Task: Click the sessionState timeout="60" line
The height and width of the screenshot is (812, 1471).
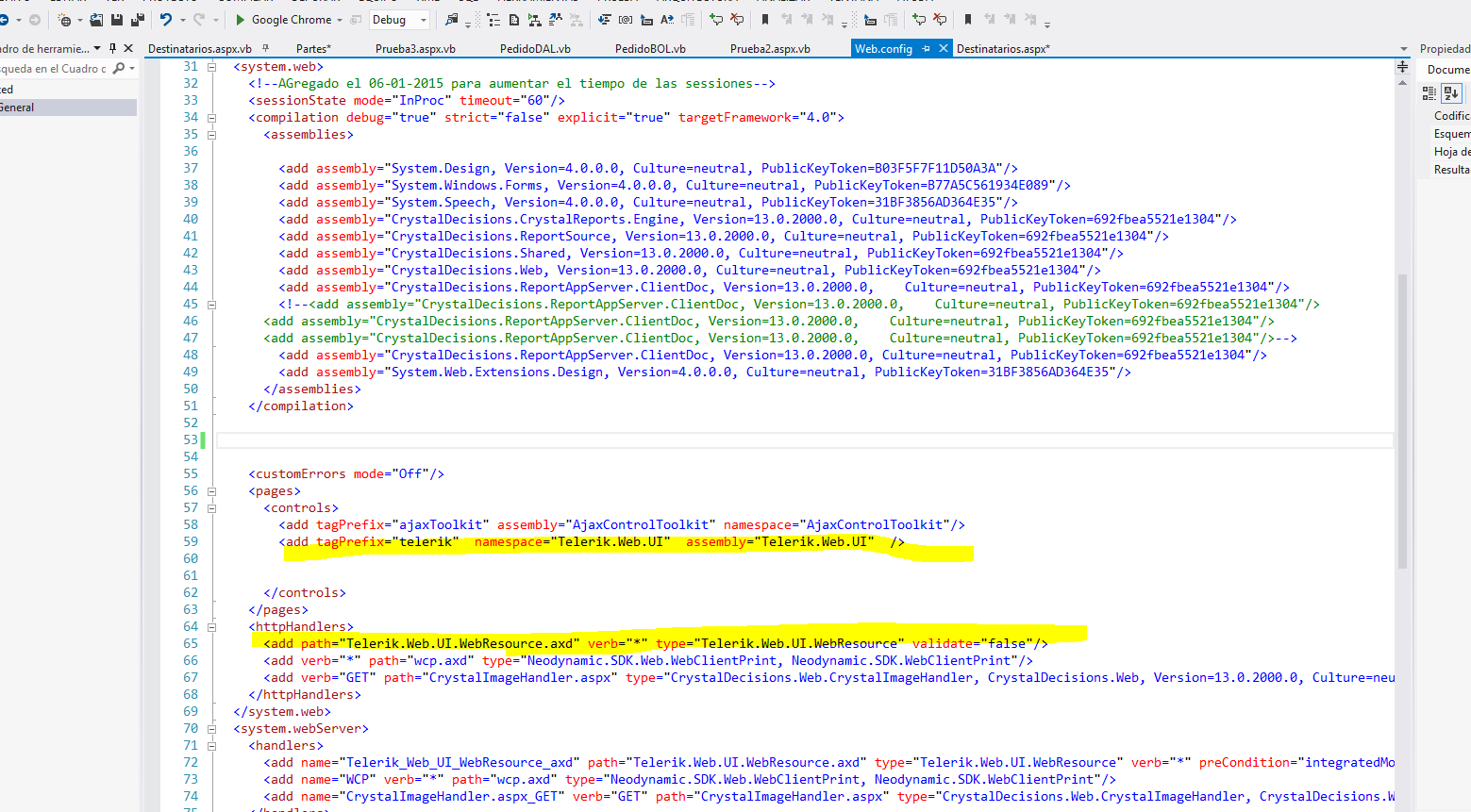Action: click(407, 101)
